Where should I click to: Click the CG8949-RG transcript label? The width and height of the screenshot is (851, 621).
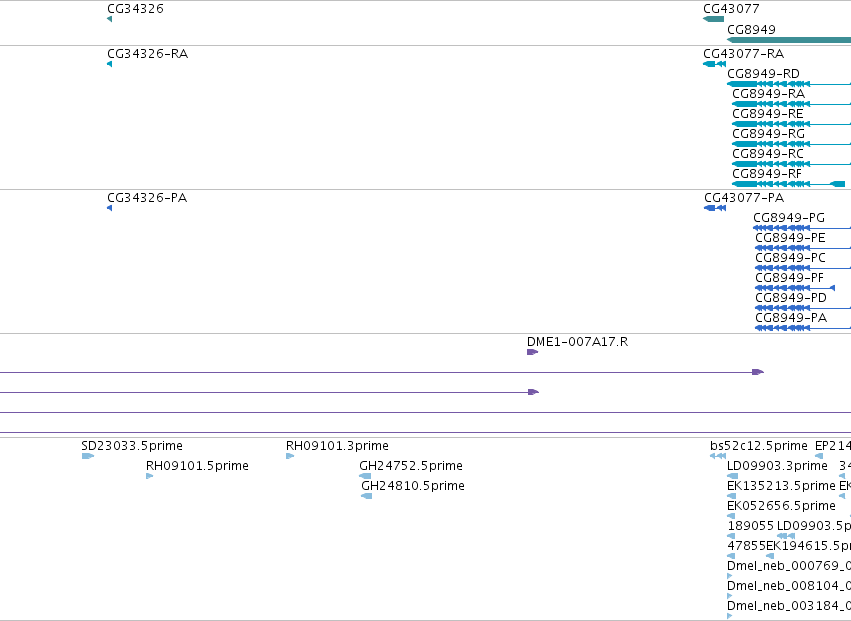pyautogui.click(x=769, y=134)
